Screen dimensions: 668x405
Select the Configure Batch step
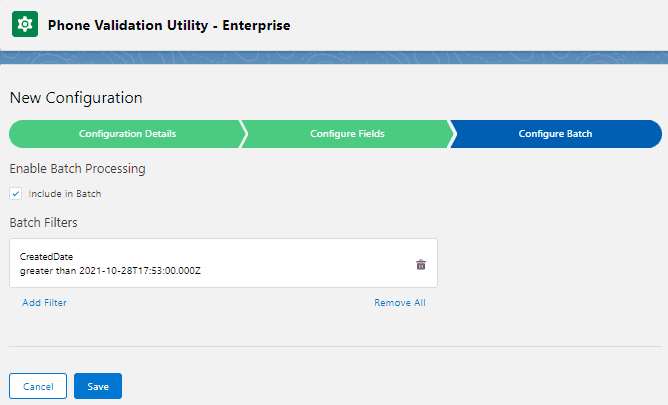coord(554,134)
